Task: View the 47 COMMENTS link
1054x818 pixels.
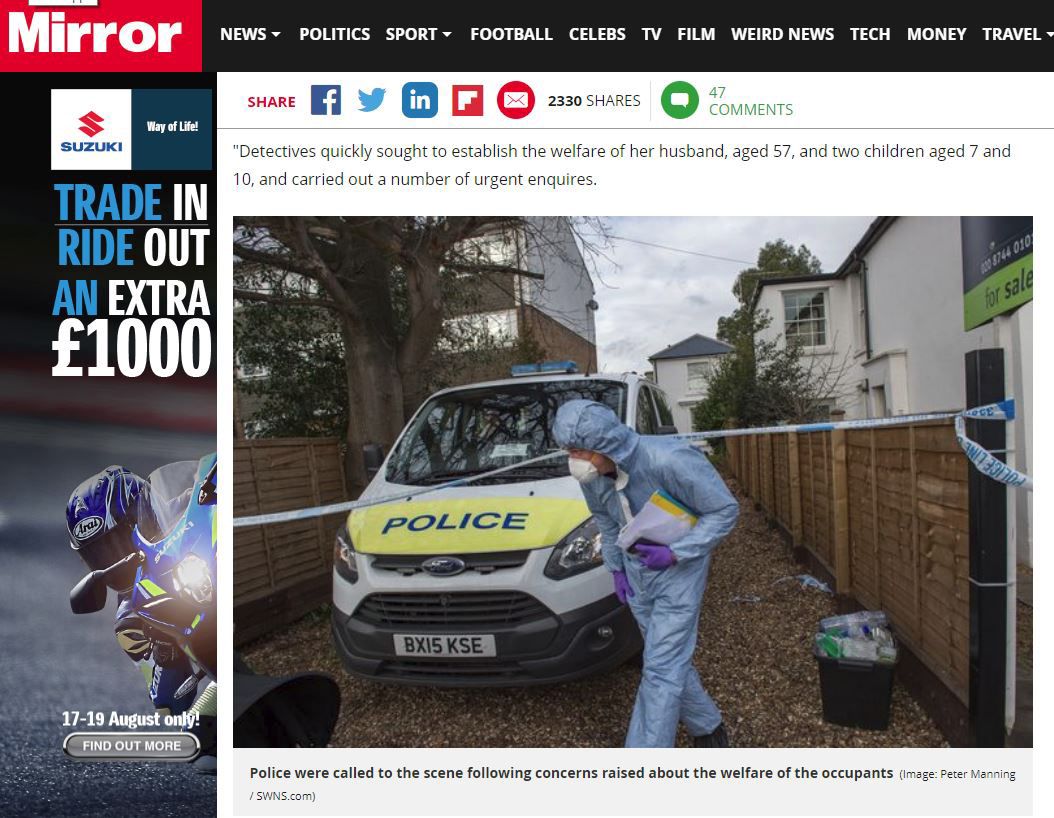Action: (750, 101)
